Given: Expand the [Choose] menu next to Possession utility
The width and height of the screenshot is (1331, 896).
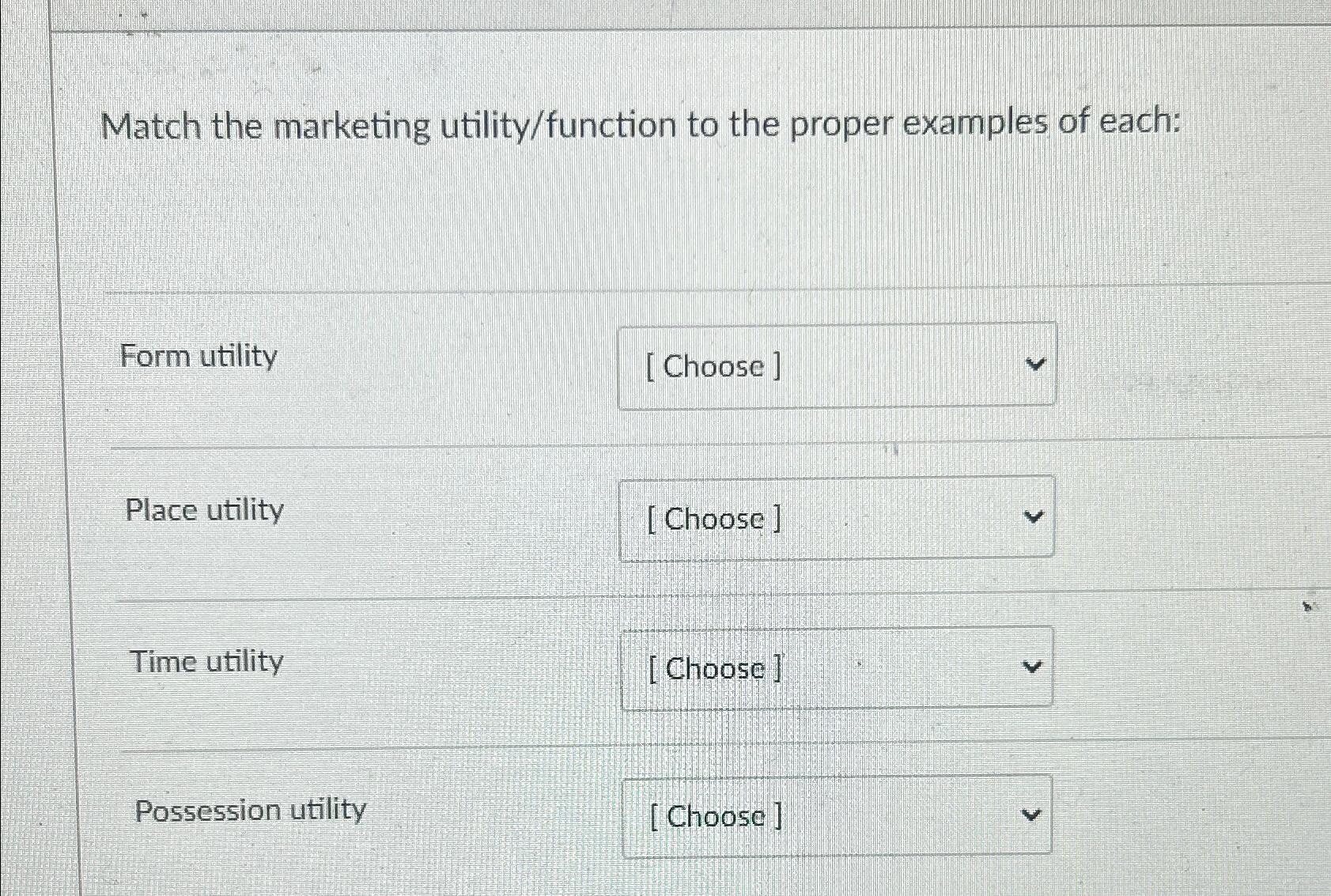Looking at the screenshot, I should (x=836, y=815).
